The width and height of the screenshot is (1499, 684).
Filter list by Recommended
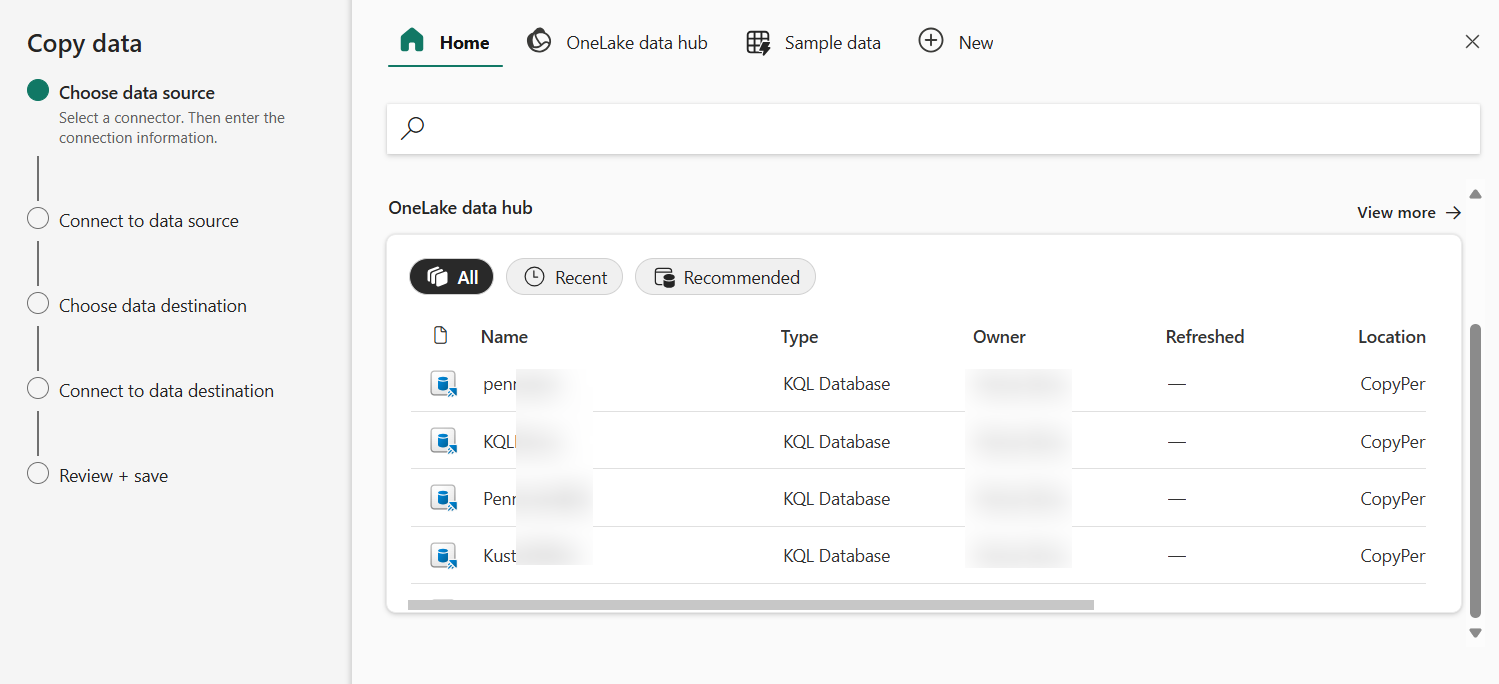(726, 277)
